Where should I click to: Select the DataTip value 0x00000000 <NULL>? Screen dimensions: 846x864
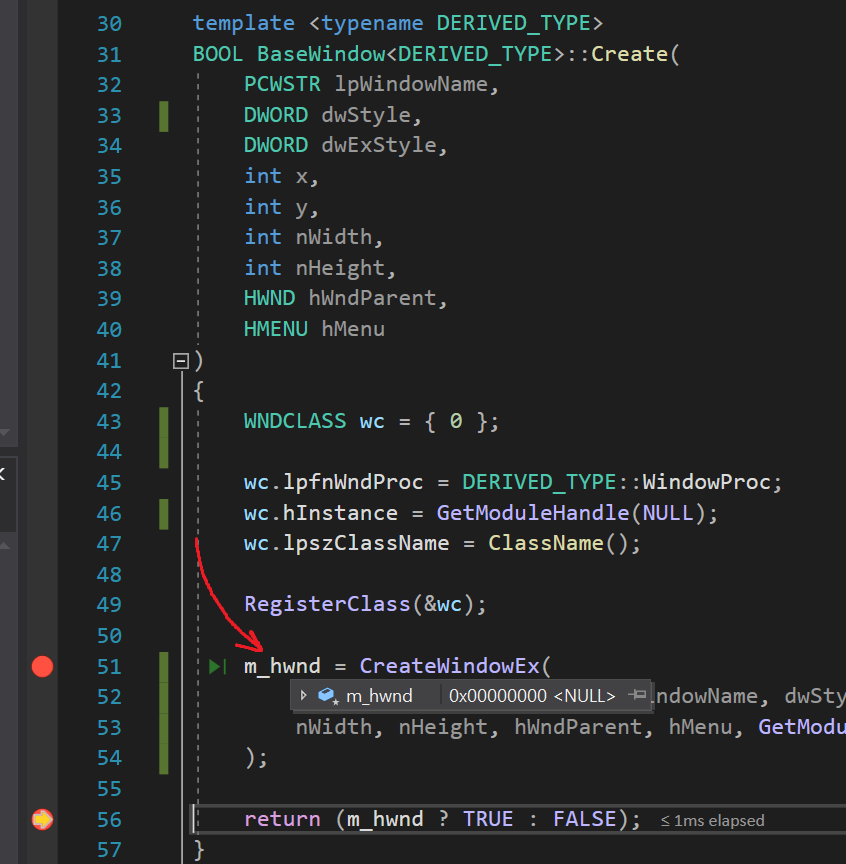click(532, 696)
